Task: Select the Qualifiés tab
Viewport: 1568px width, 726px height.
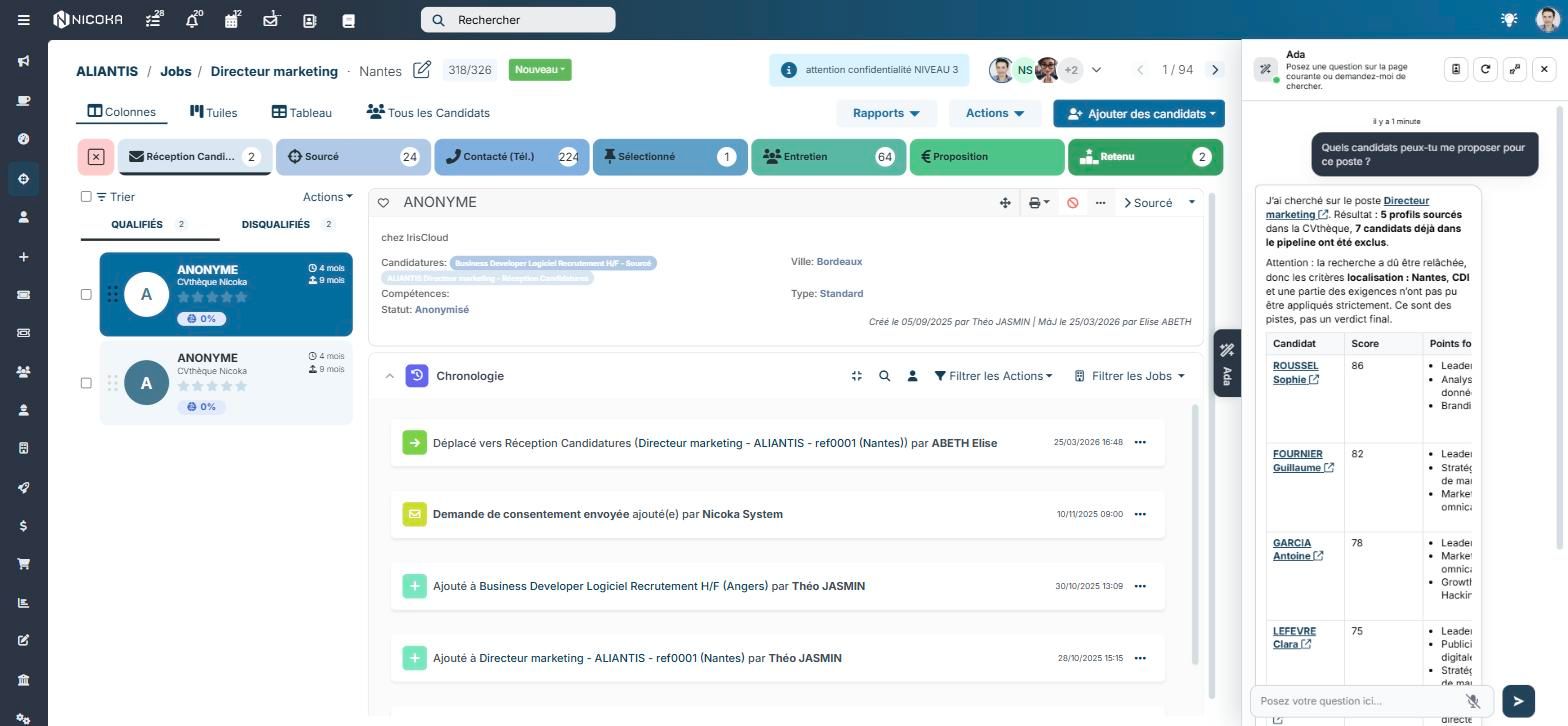Action: click(149, 225)
